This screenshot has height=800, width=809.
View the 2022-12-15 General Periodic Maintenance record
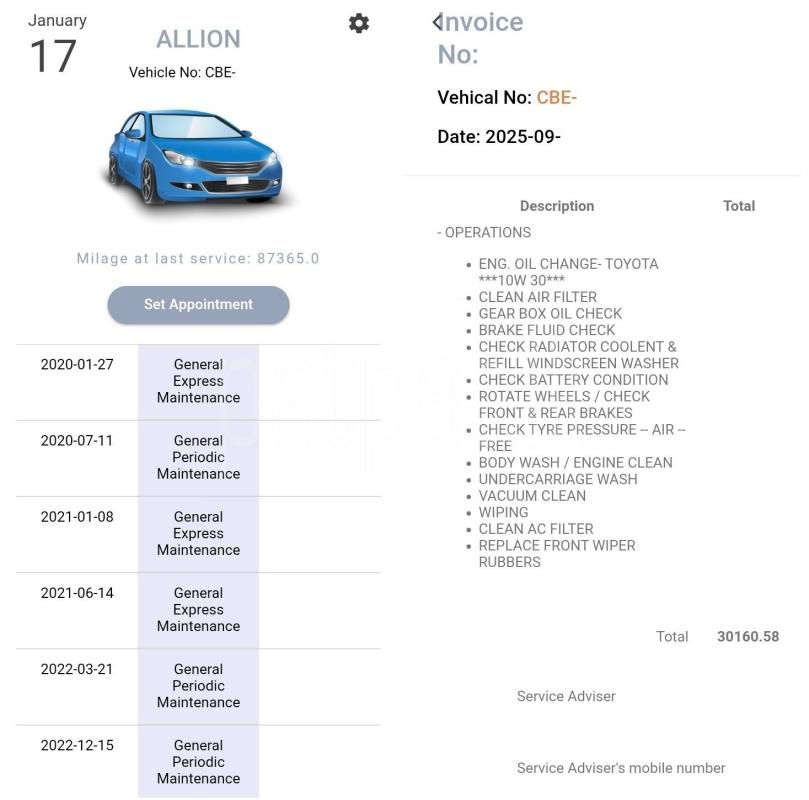pyautogui.click(x=198, y=761)
